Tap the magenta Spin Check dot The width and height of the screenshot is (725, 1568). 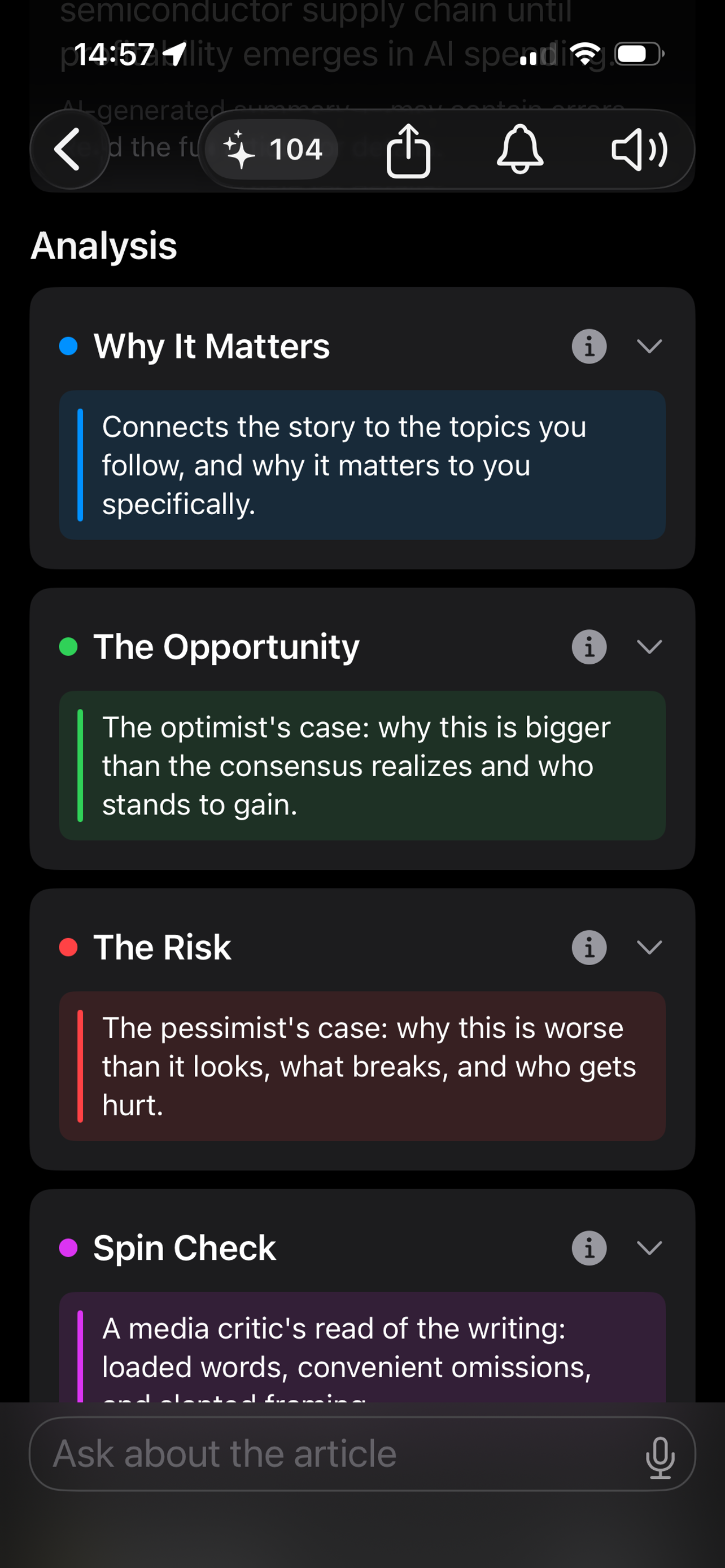68,1248
